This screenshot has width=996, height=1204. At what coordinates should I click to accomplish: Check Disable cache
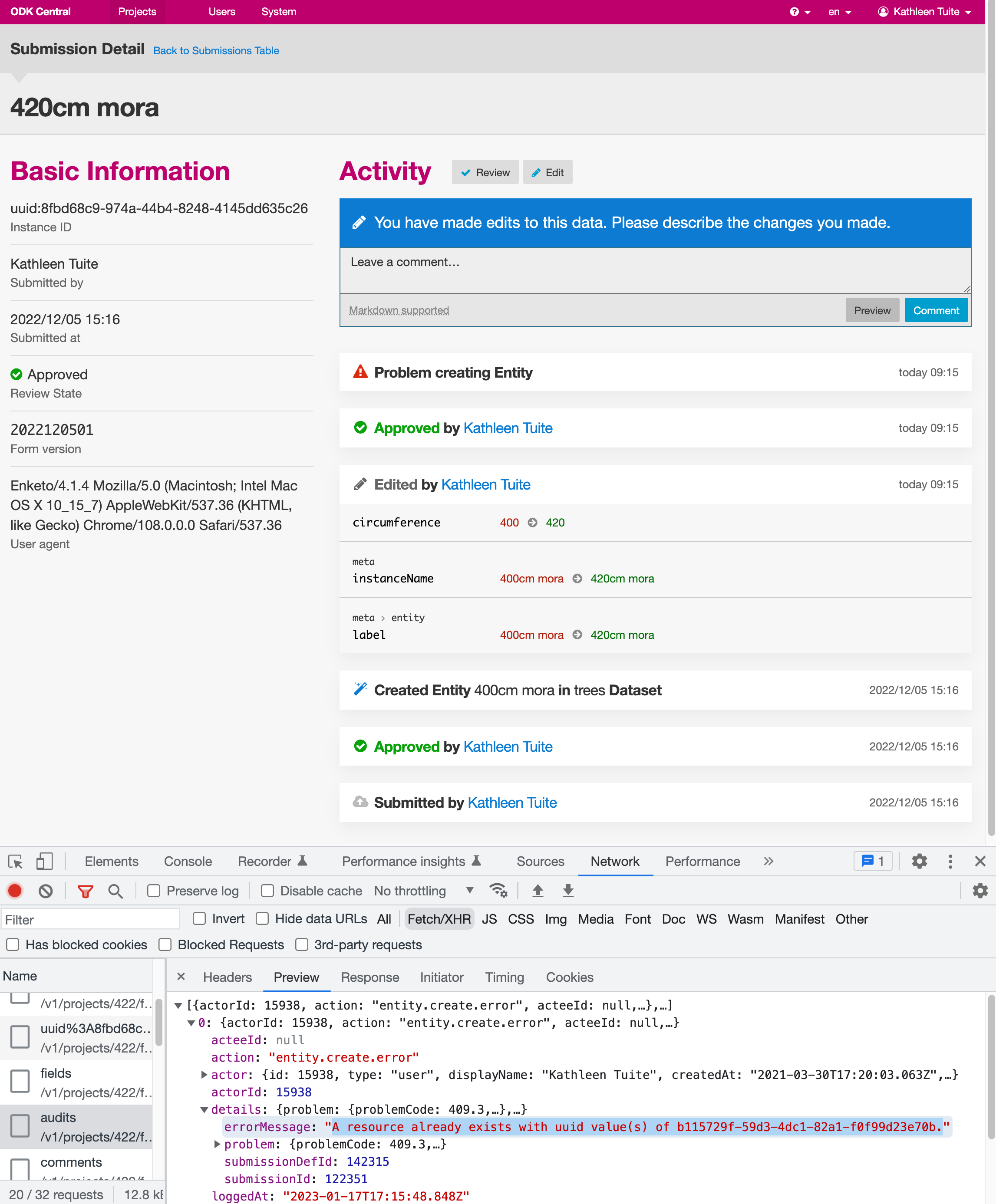click(x=268, y=890)
